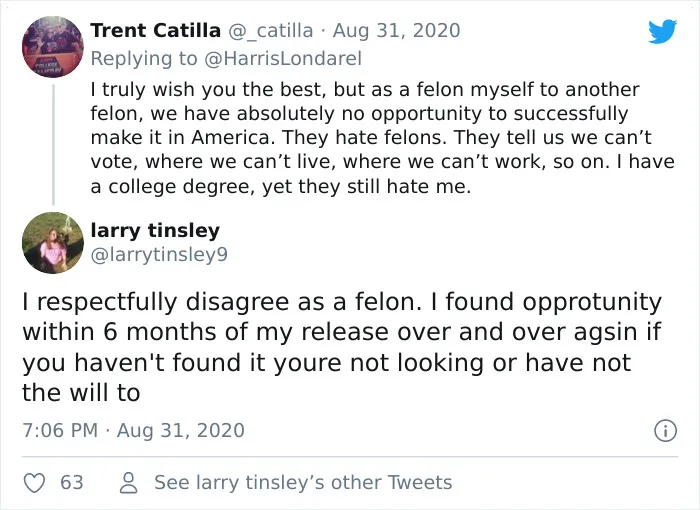The width and height of the screenshot is (700, 510).
Task: Open Trent Catilla's reply text
Action: pos(382,138)
